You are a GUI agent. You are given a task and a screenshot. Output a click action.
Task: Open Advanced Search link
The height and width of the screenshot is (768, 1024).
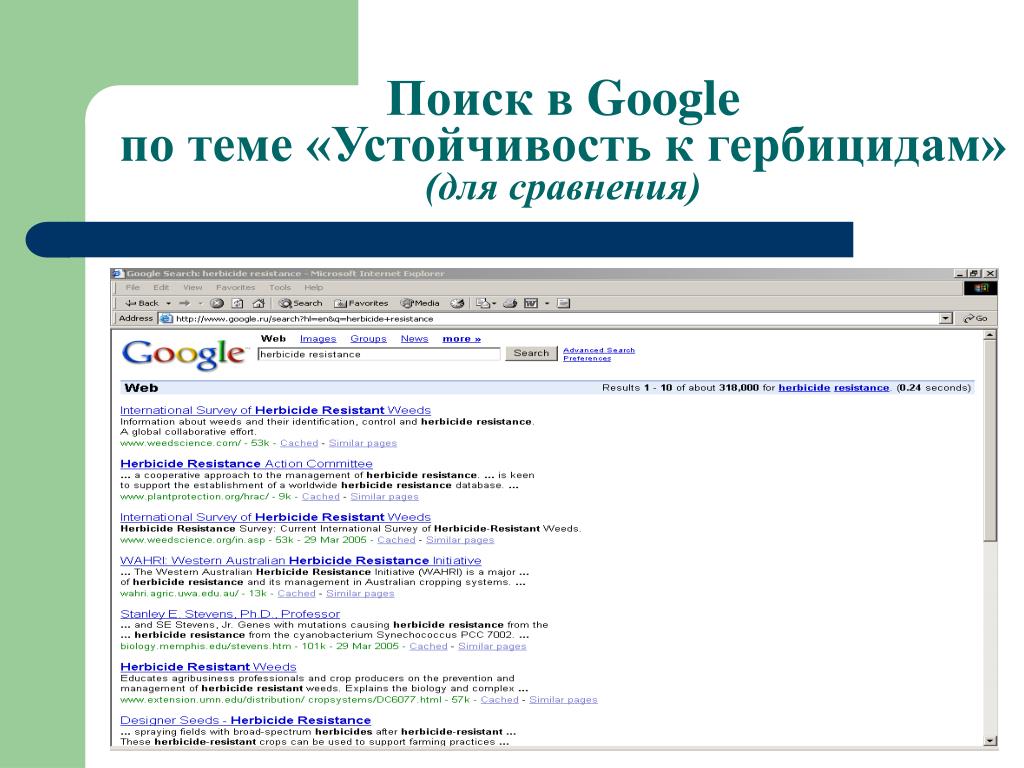(x=599, y=350)
